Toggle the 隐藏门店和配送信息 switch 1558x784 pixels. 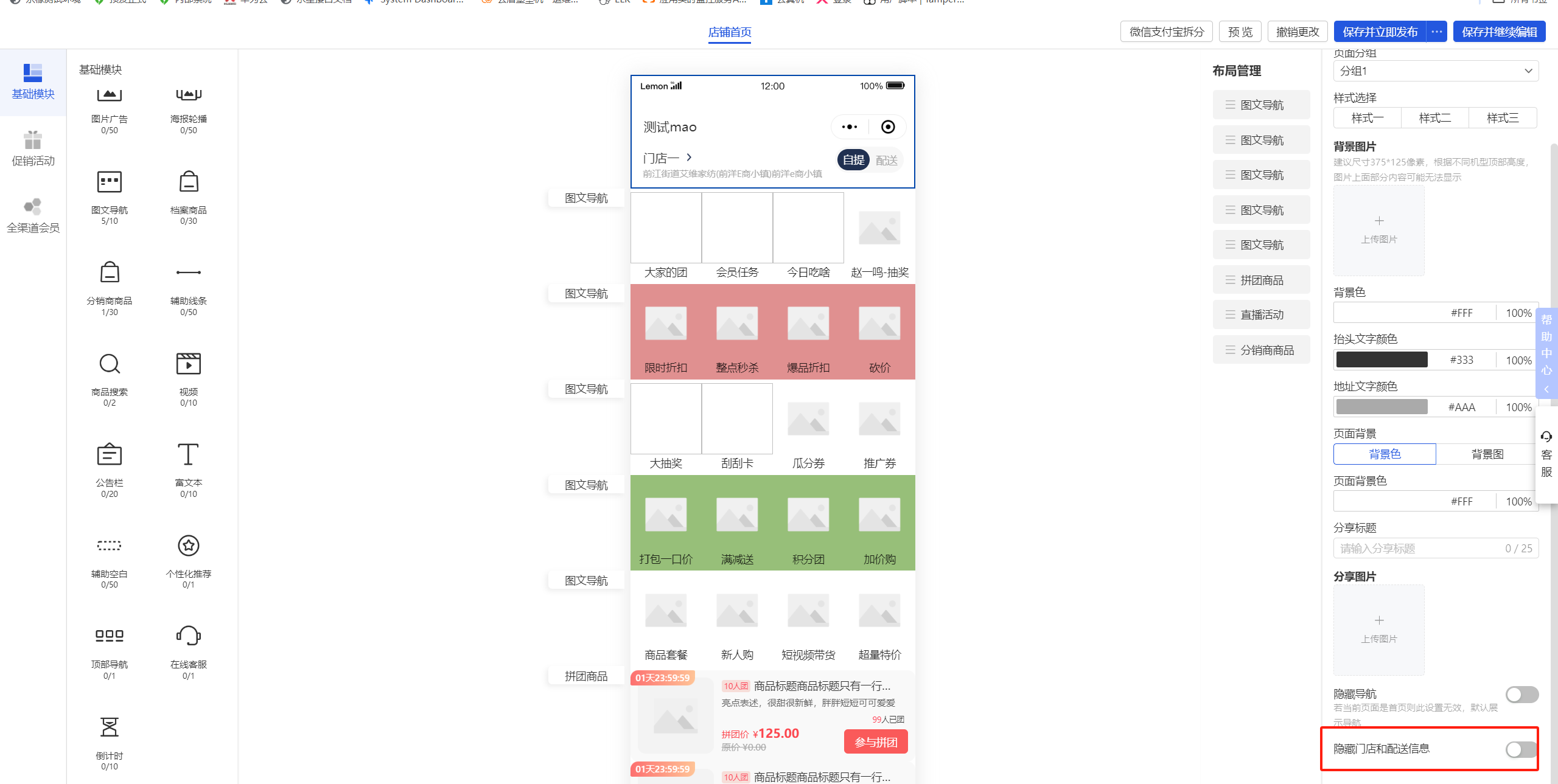coord(1522,749)
